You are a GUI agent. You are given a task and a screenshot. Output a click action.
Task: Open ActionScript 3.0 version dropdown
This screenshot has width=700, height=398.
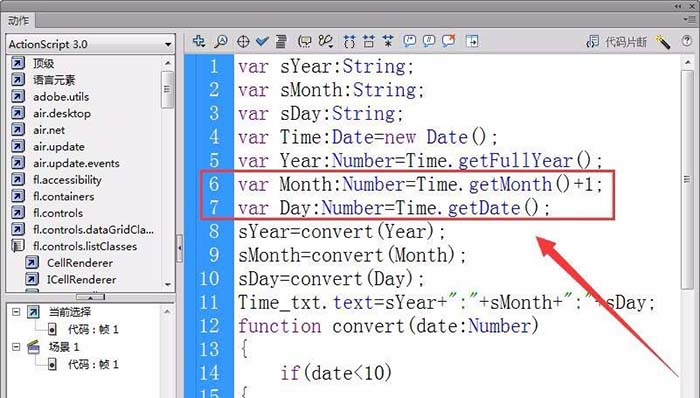pyautogui.click(x=91, y=44)
